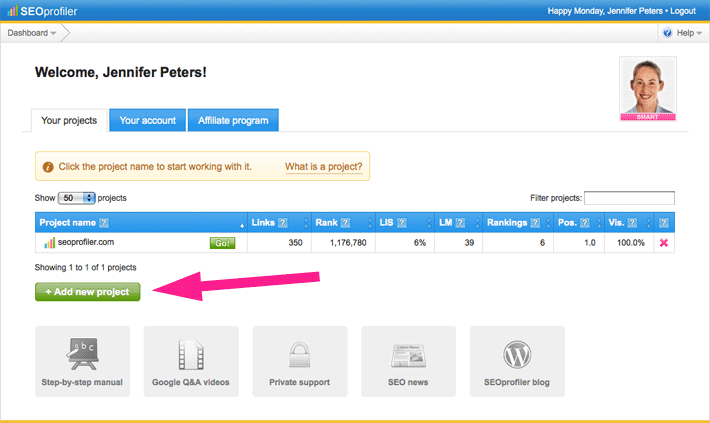Open the SEOprofiler blog WordPress tile
710x423 pixels.
[517, 361]
